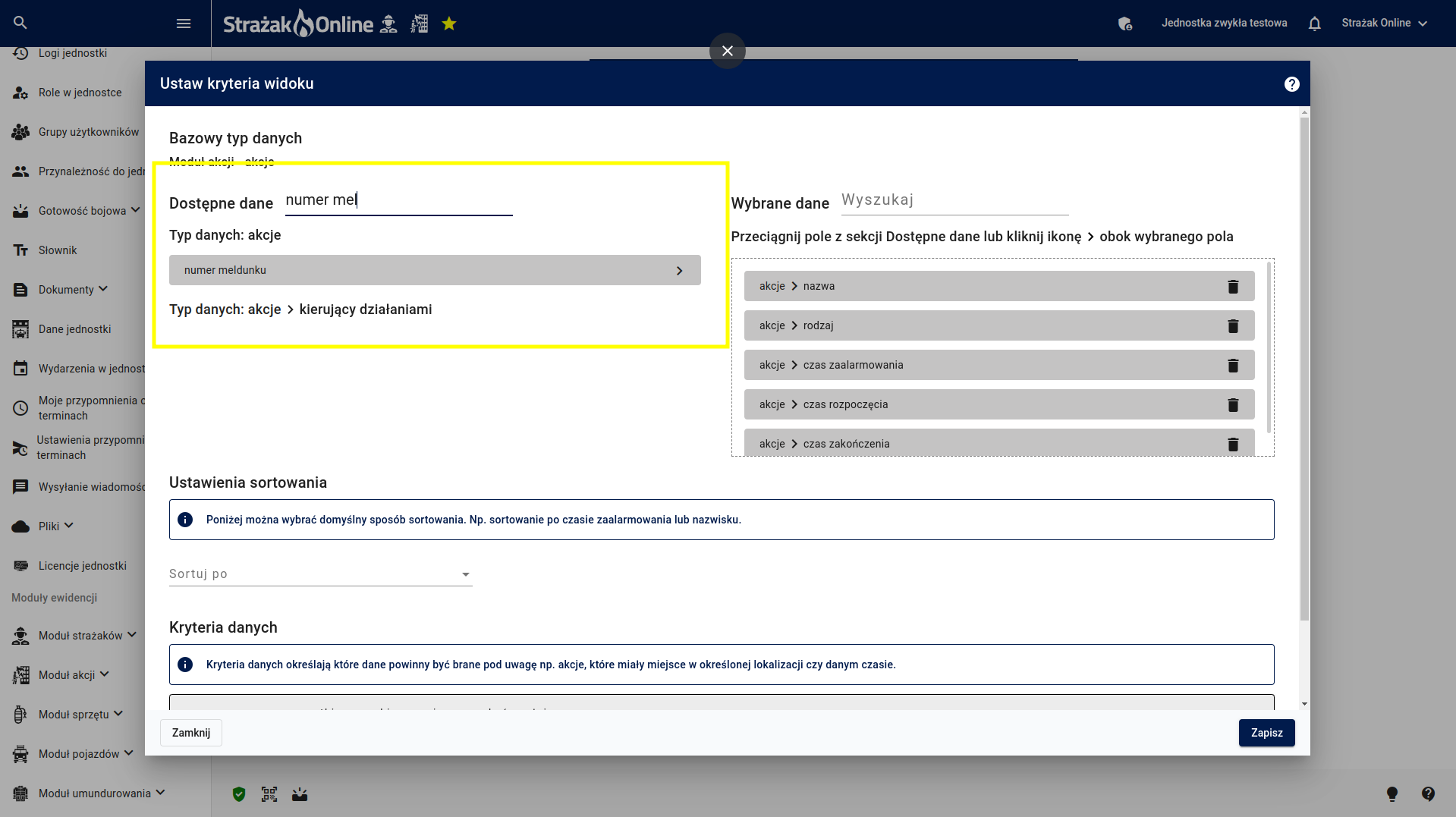Remove the czas rozpoczęcia field
The width and height of the screenshot is (1456, 817).
click(1233, 404)
